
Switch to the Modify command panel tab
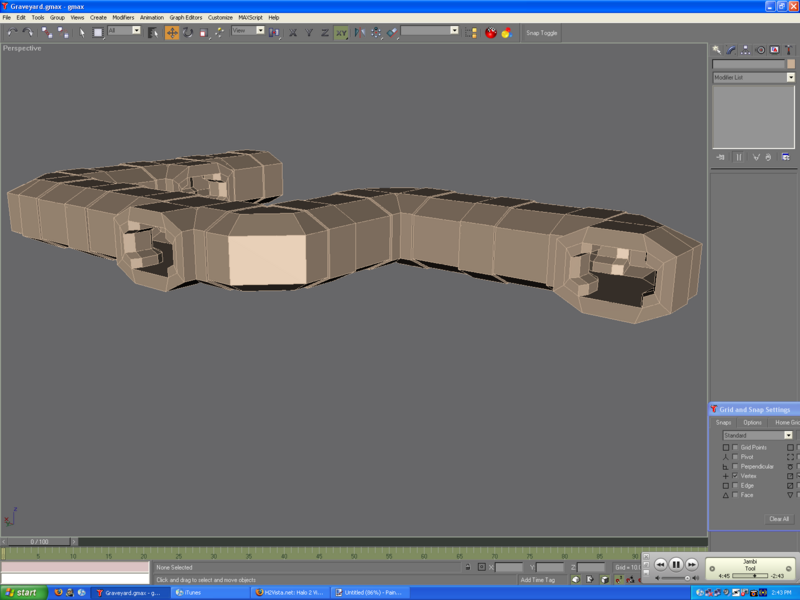(731, 49)
